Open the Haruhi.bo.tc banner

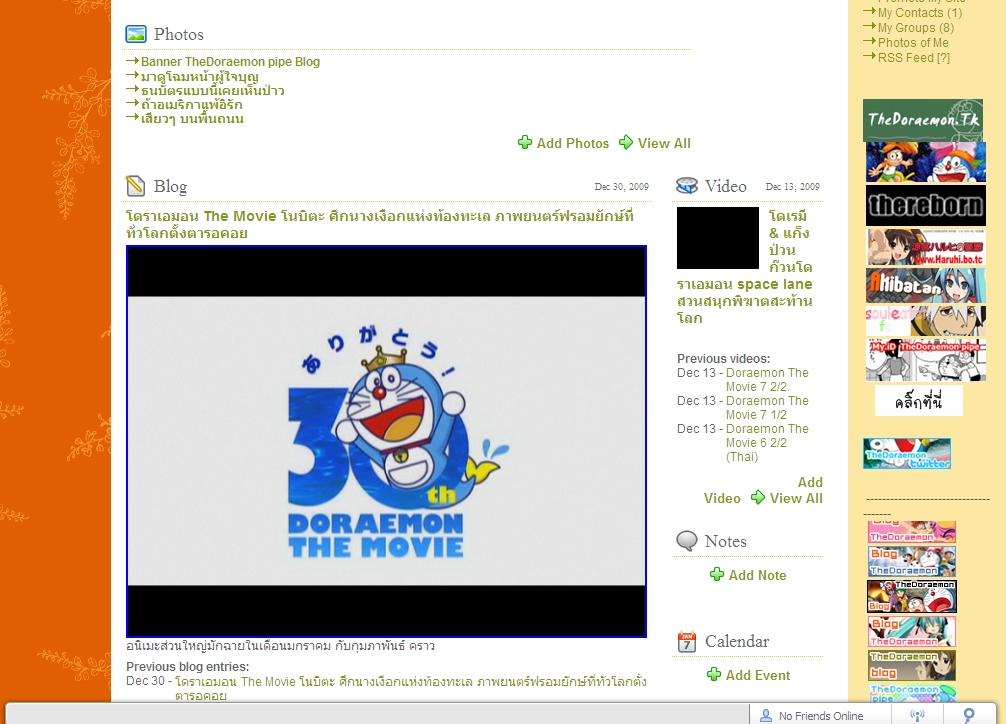tap(925, 247)
